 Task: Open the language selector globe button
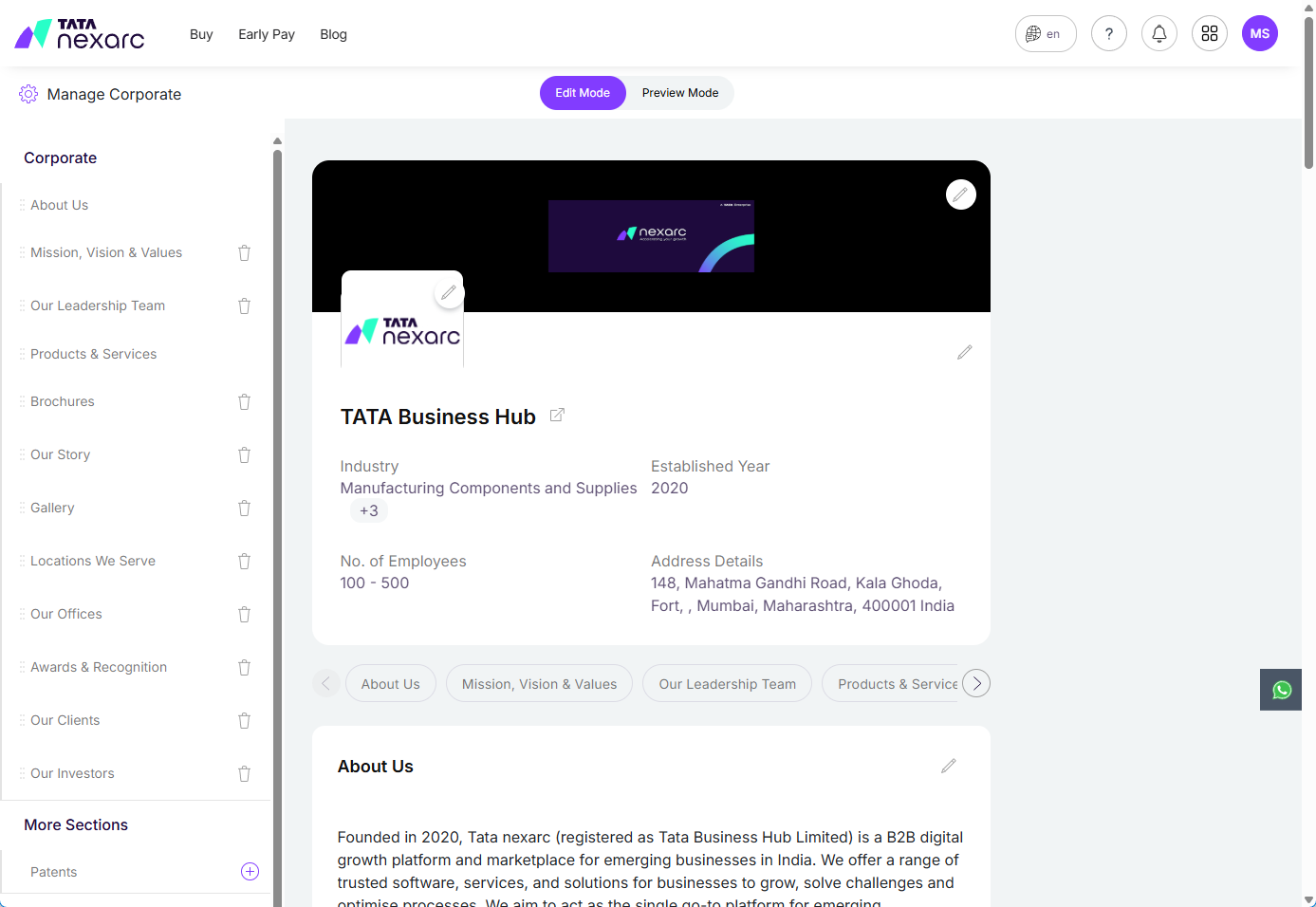(x=1046, y=34)
